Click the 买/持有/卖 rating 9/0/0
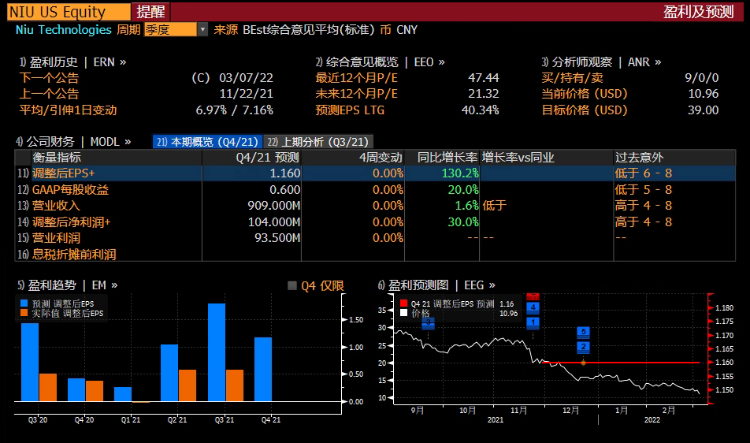The width and height of the screenshot is (750, 443). coord(702,78)
